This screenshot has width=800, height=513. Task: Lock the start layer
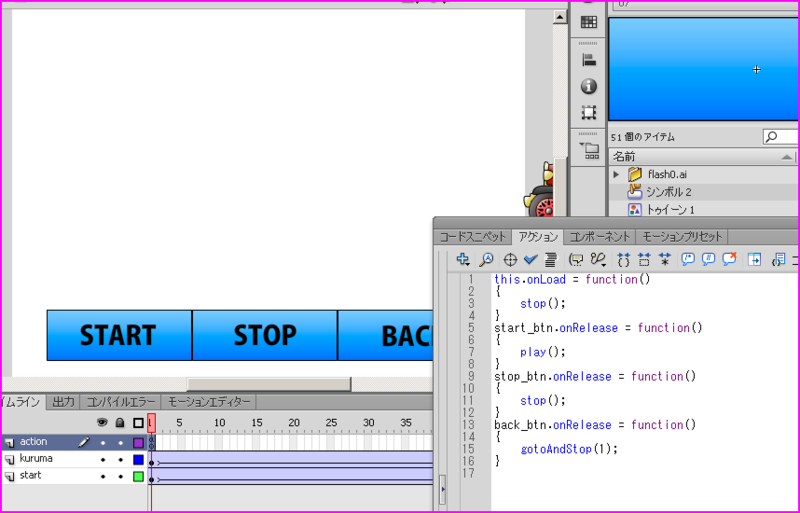120,476
